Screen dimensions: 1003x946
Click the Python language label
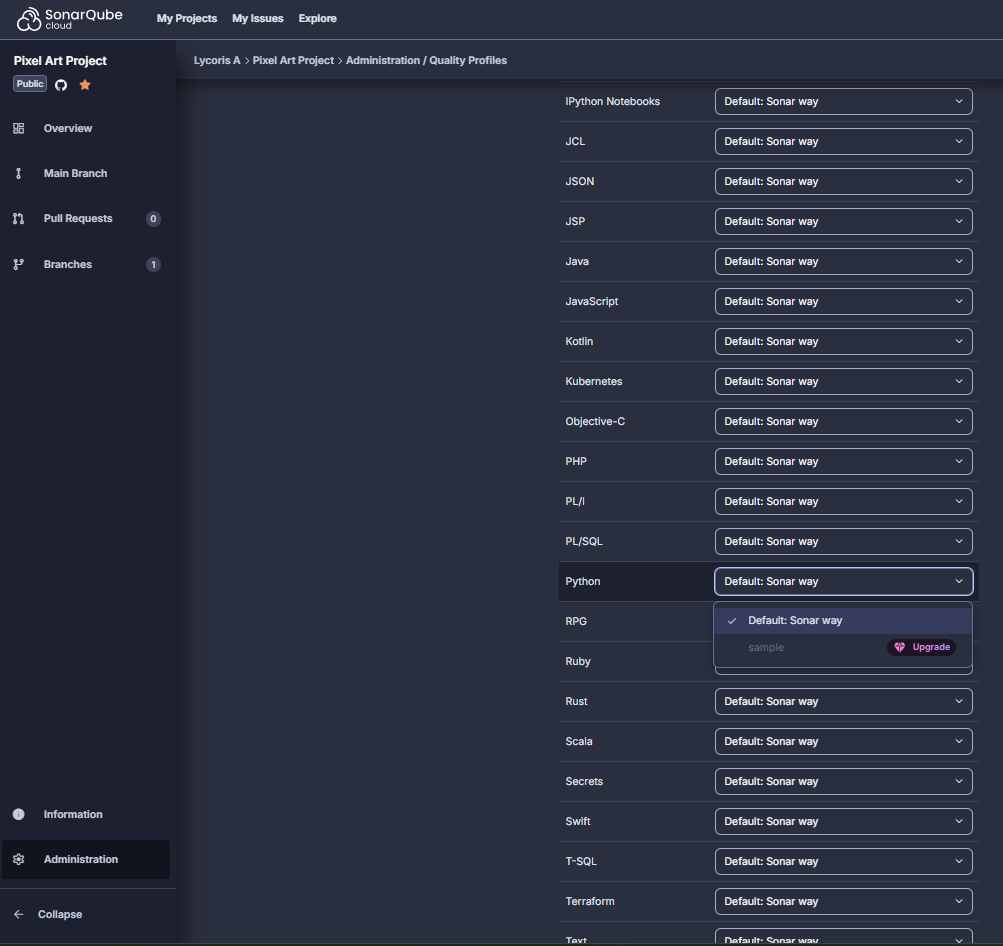pyautogui.click(x=583, y=581)
